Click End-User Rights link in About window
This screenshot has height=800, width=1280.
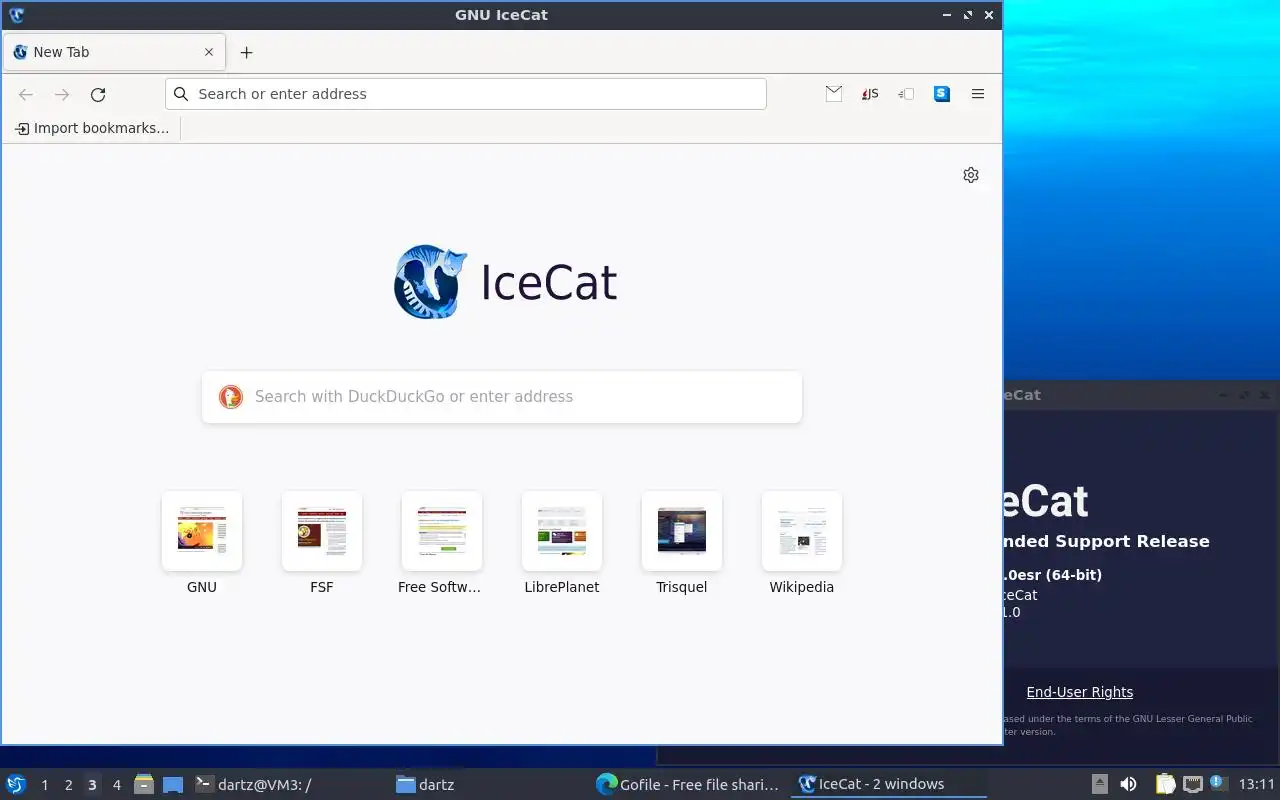coord(1079,692)
